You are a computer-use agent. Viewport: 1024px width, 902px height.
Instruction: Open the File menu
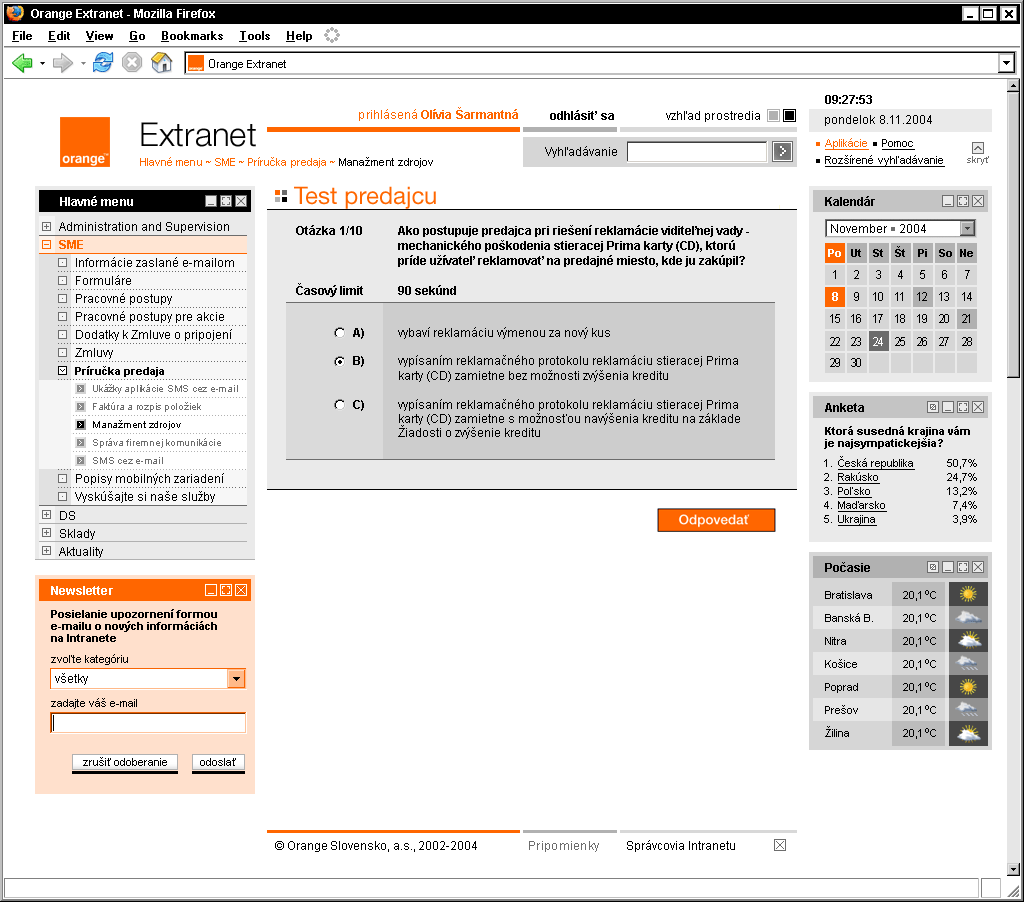point(22,36)
